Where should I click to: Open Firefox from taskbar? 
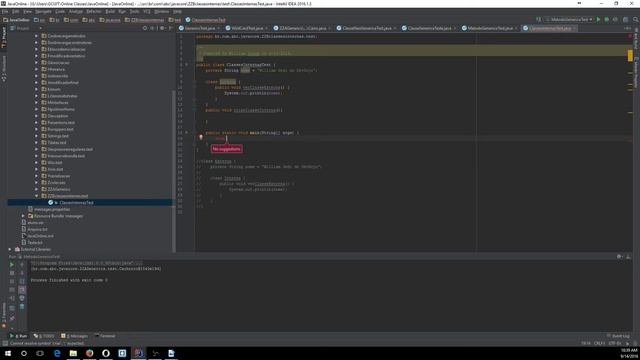89,353
